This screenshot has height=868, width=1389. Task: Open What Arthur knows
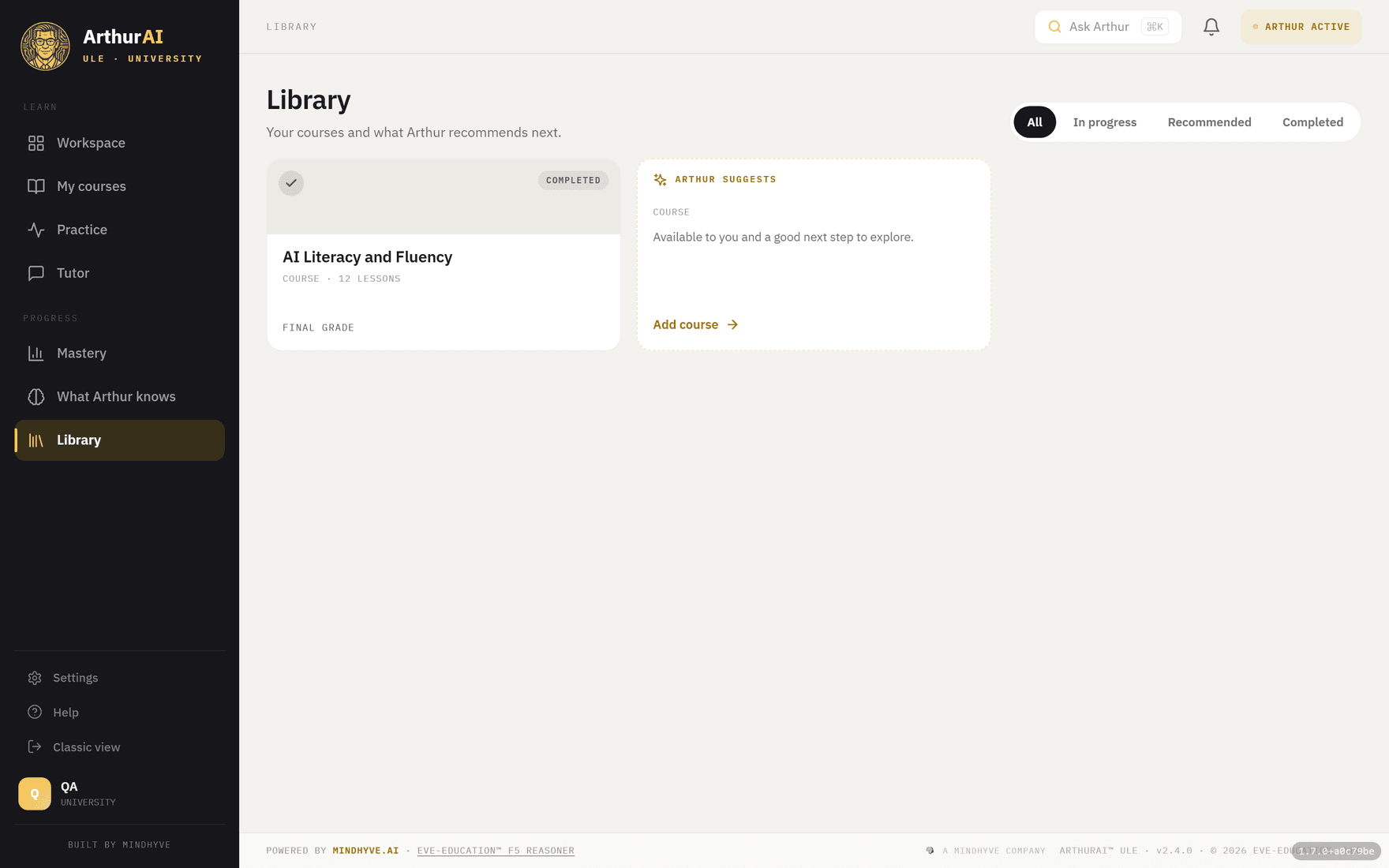pos(119,397)
